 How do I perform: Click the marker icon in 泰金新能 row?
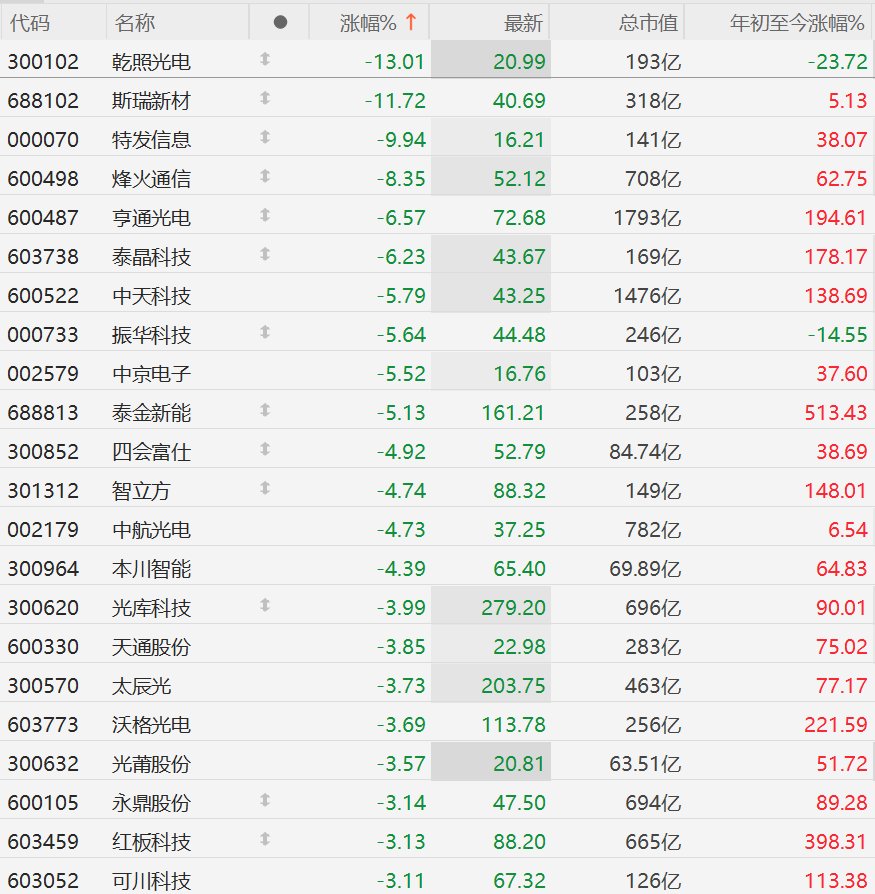click(264, 411)
